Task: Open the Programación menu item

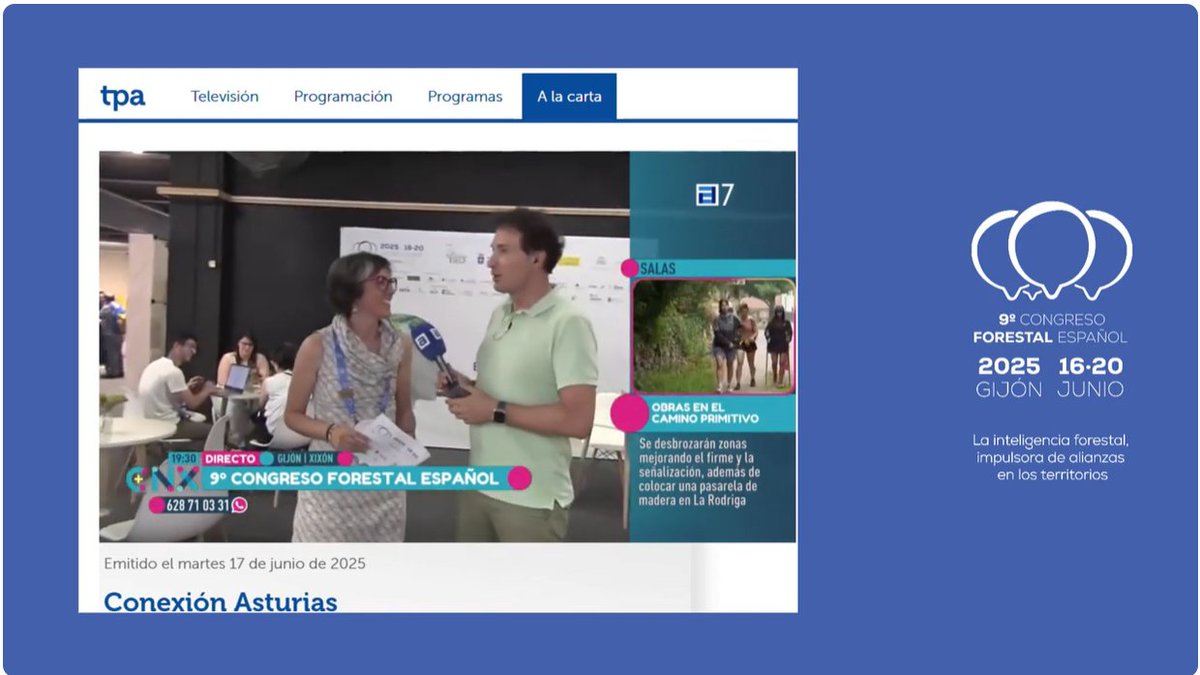Action: point(343,97)
